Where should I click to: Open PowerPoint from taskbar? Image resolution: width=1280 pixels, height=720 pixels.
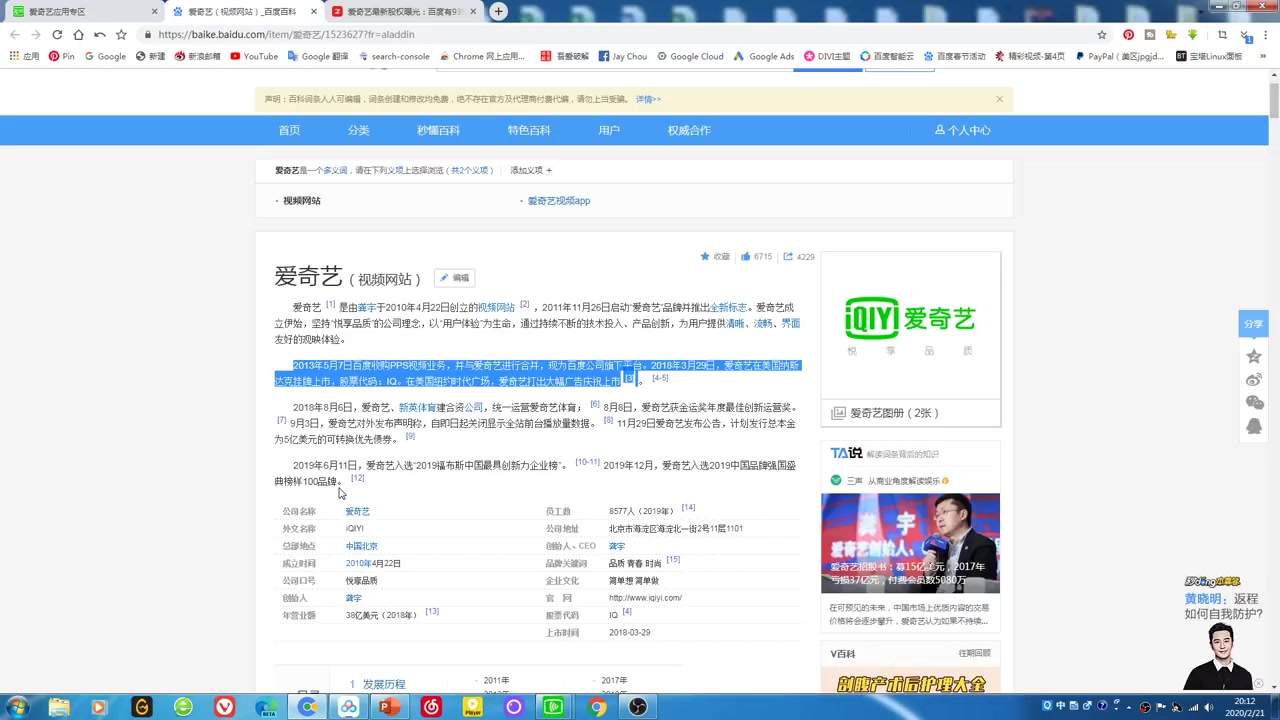coord(389,707)
